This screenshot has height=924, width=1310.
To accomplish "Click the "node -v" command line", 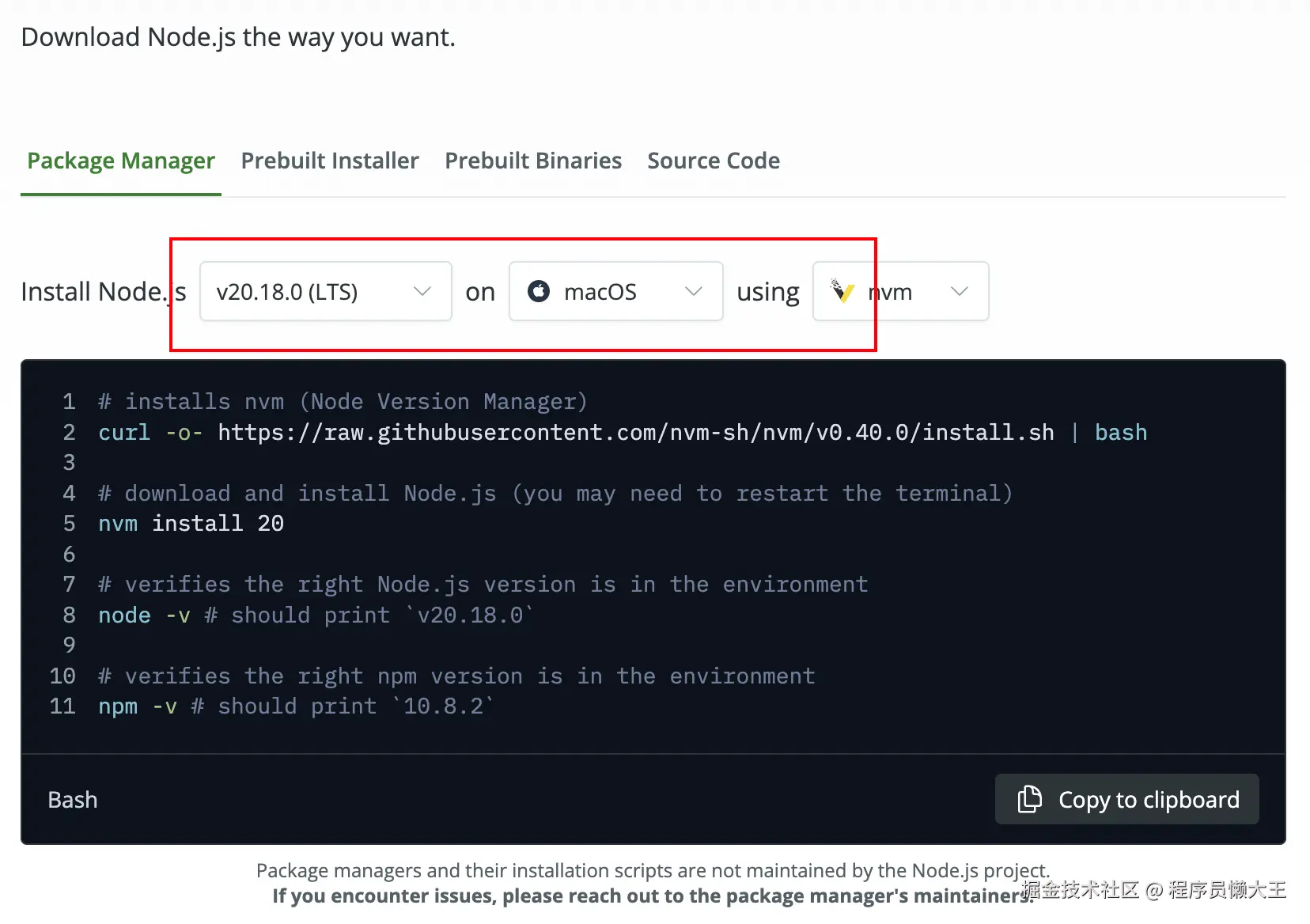I will pos(143,615).
